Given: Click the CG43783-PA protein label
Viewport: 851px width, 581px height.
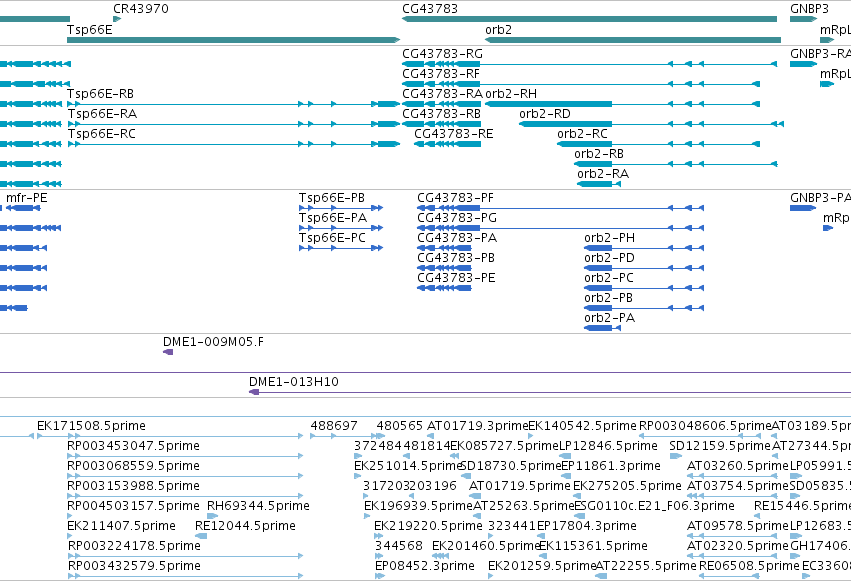Looking at the screenshot, I should pos(457,238).
